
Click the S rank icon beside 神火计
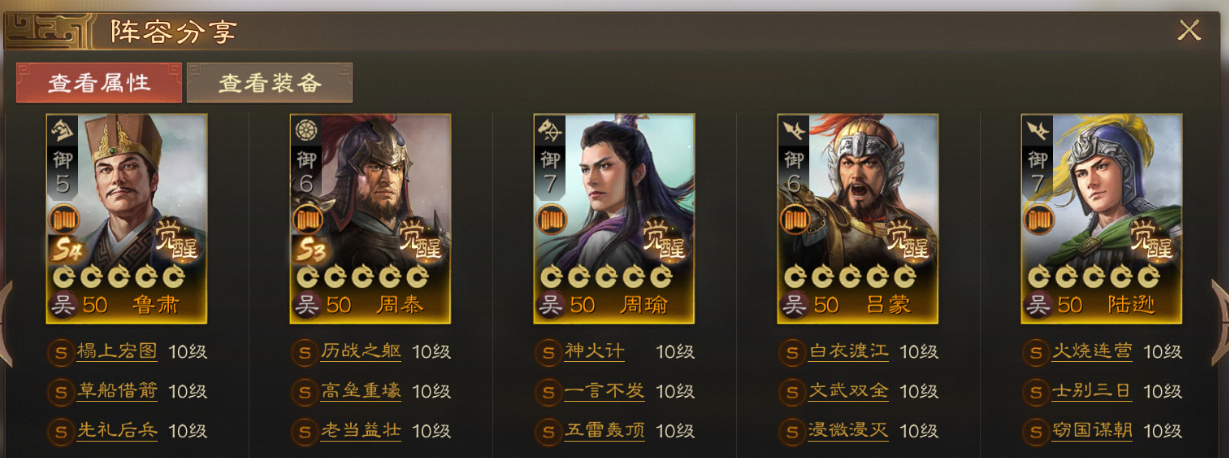coord(547,352)
